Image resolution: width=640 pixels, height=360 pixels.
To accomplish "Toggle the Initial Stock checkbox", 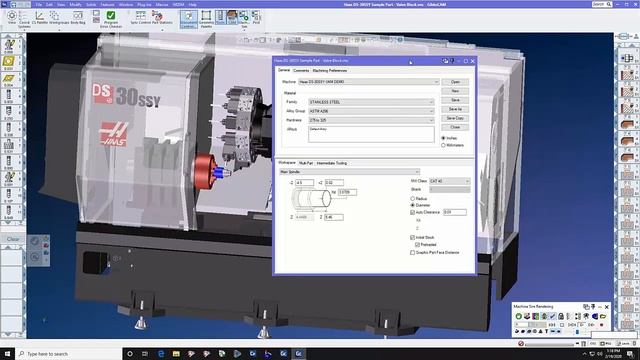I will (x=413, y=238).
